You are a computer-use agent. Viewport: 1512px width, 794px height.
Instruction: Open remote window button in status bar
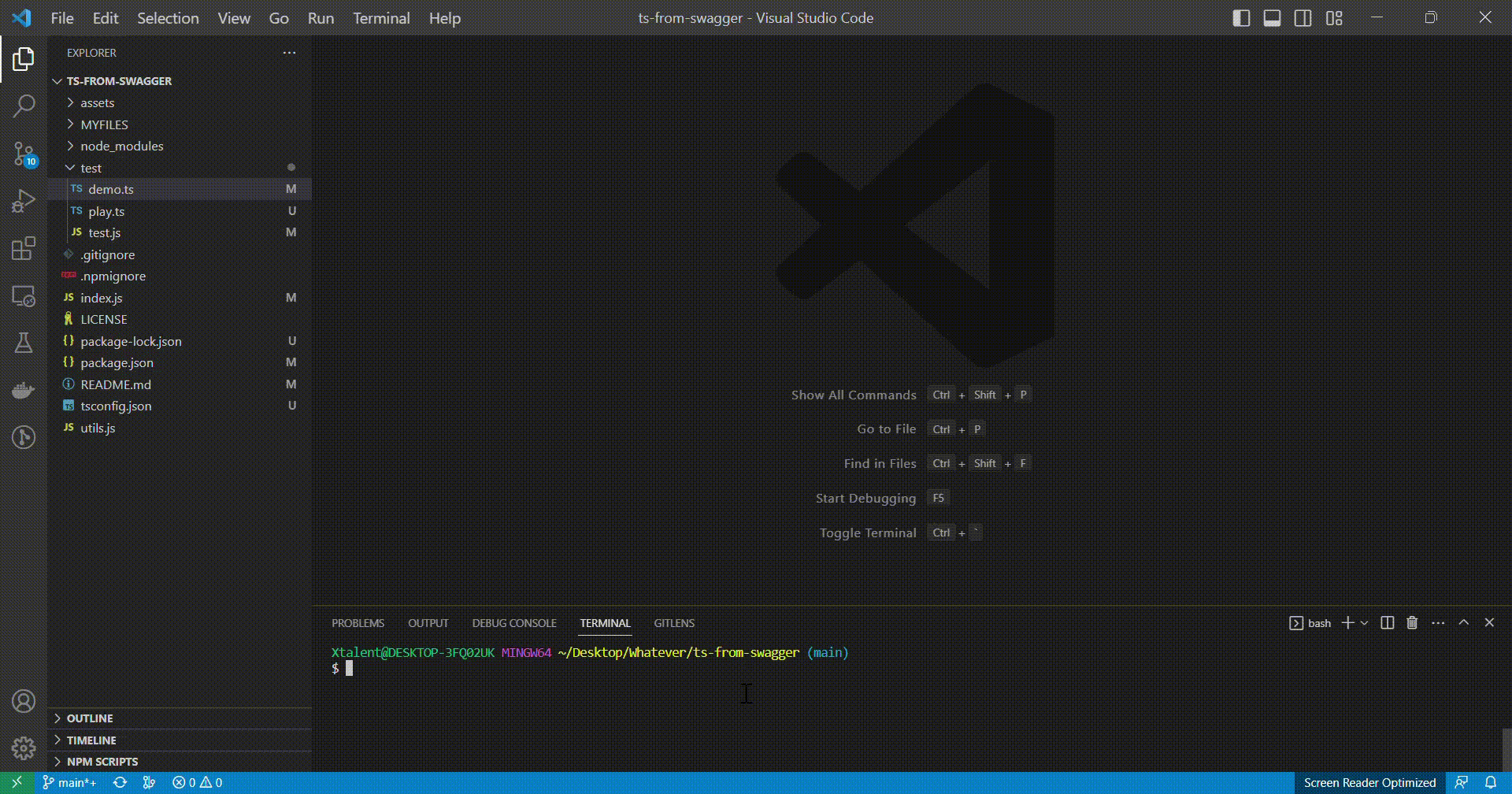[x=17, y=783]
